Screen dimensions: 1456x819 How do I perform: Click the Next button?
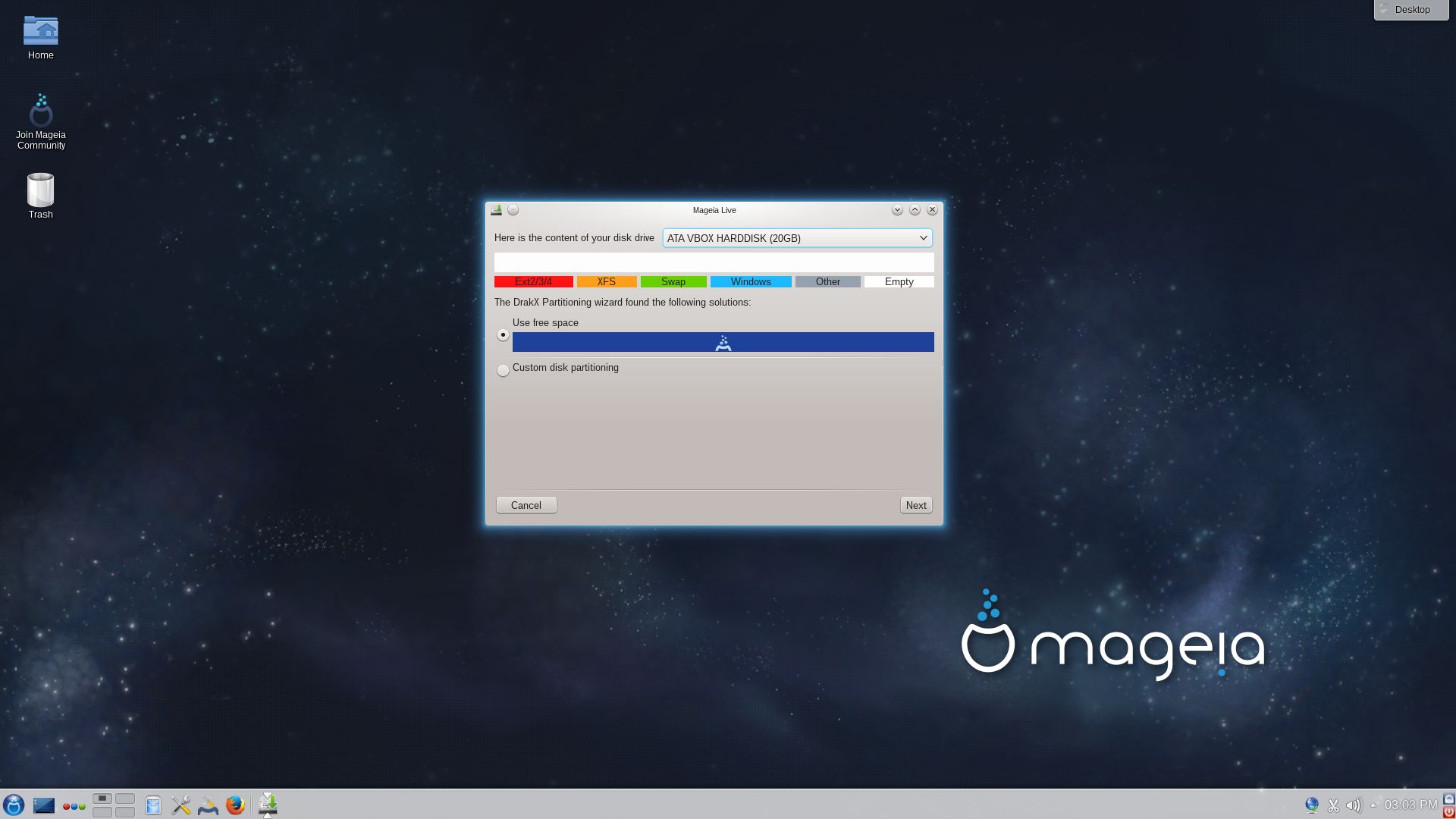[915, 505]
